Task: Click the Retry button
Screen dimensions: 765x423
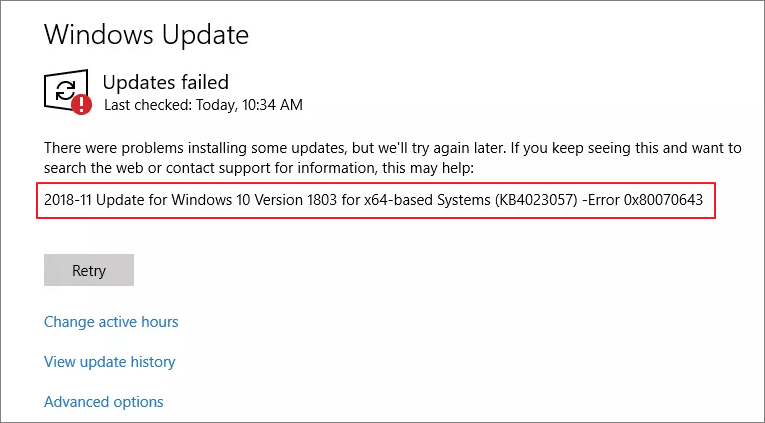Action: (89, 271)
